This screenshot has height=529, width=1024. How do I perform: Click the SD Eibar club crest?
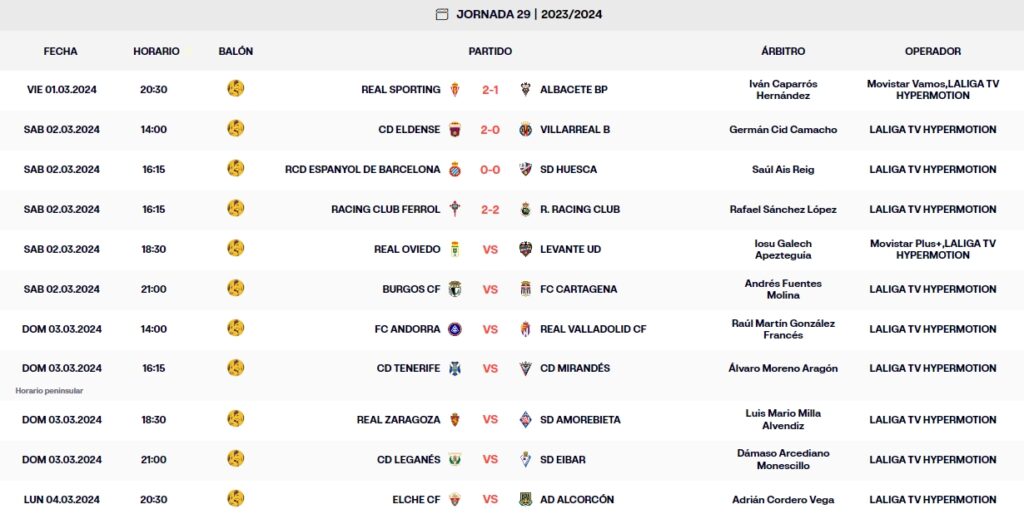(x=525, y=460)
